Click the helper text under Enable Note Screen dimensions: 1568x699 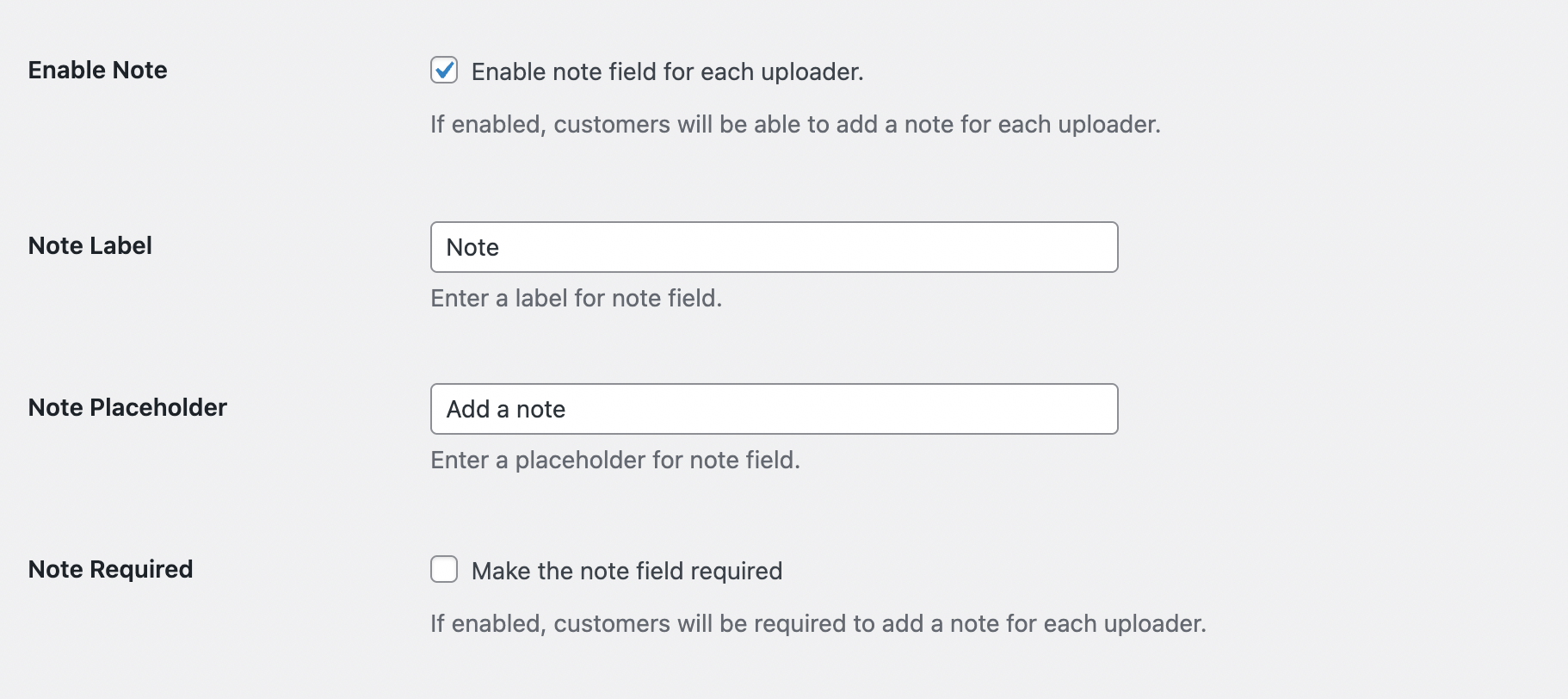[794, 124]
